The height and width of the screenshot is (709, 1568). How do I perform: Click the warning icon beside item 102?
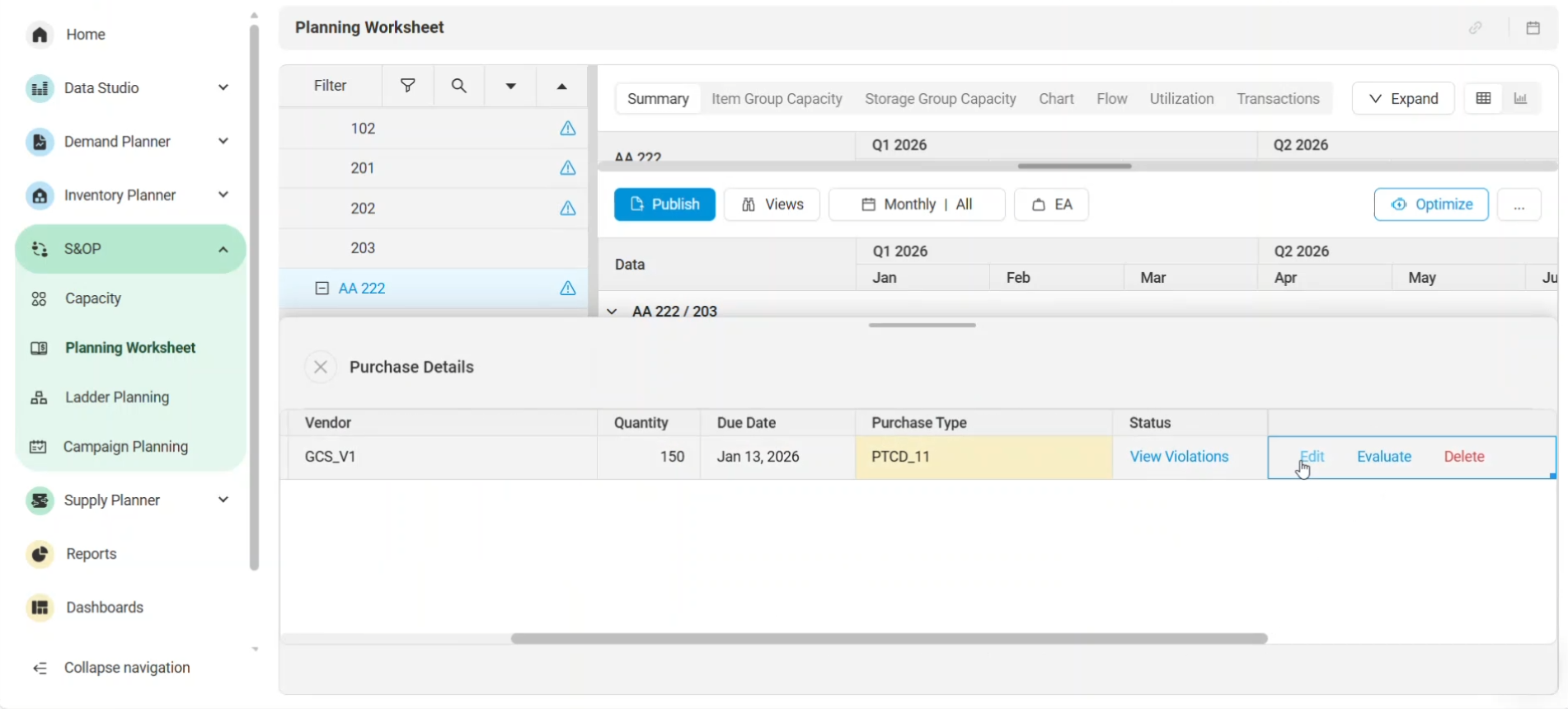click(568, 129)
